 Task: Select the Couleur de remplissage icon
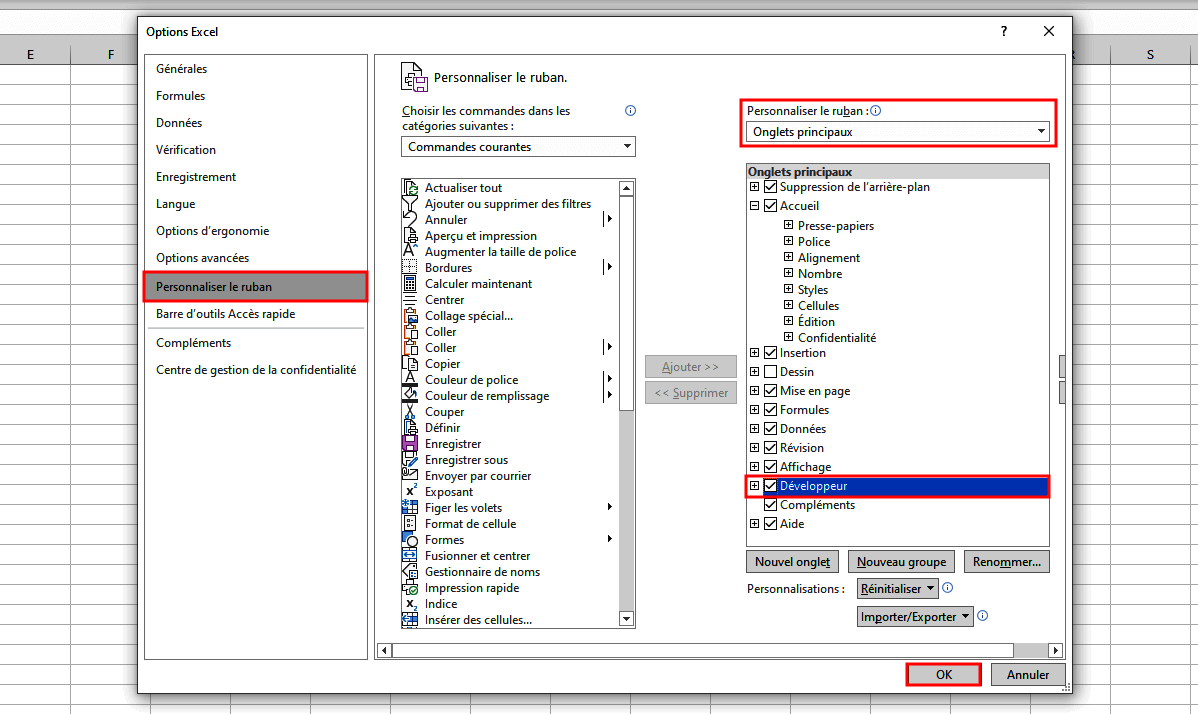click(409, 396)
